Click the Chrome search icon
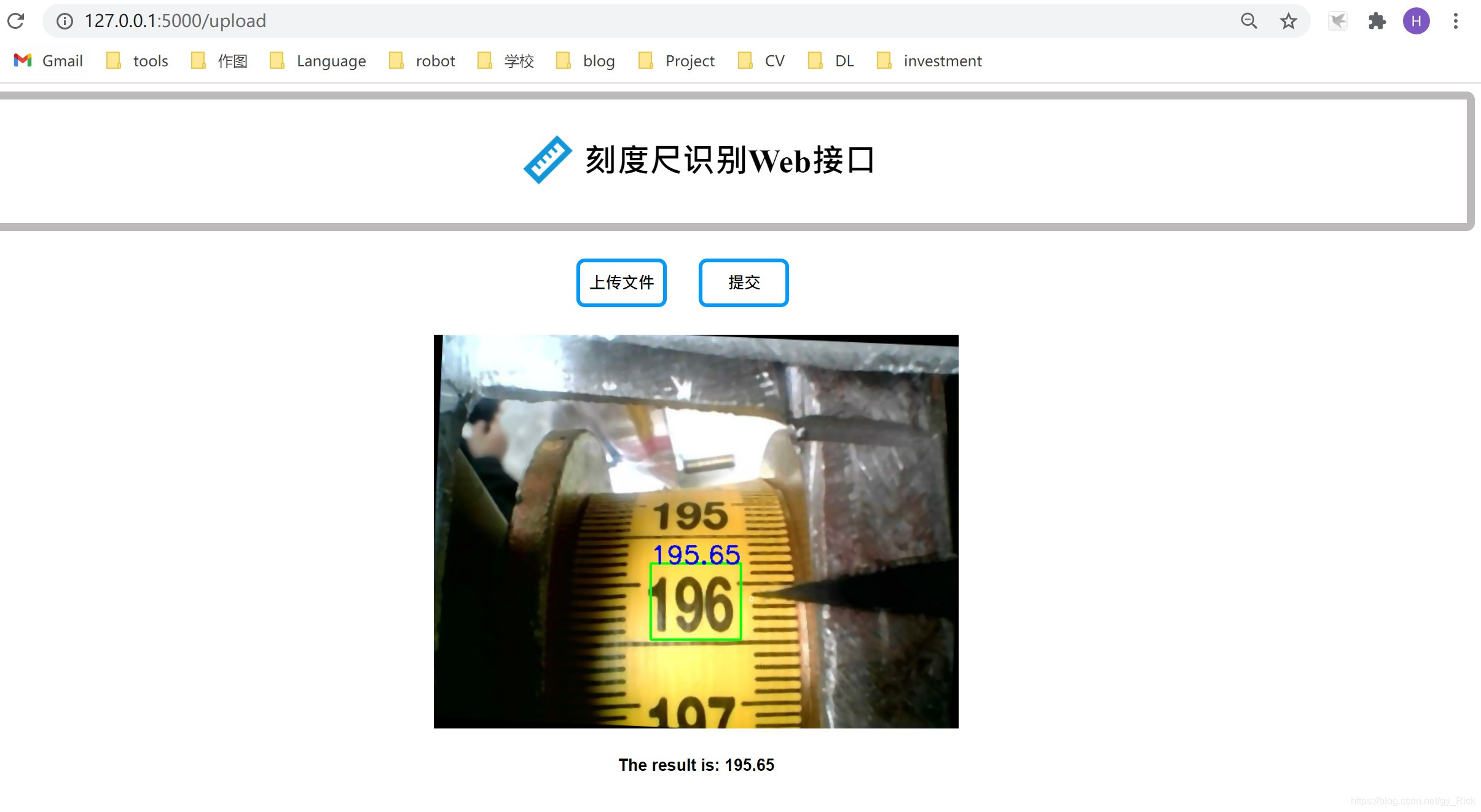1481x812 pixels. click(1248, 20)
